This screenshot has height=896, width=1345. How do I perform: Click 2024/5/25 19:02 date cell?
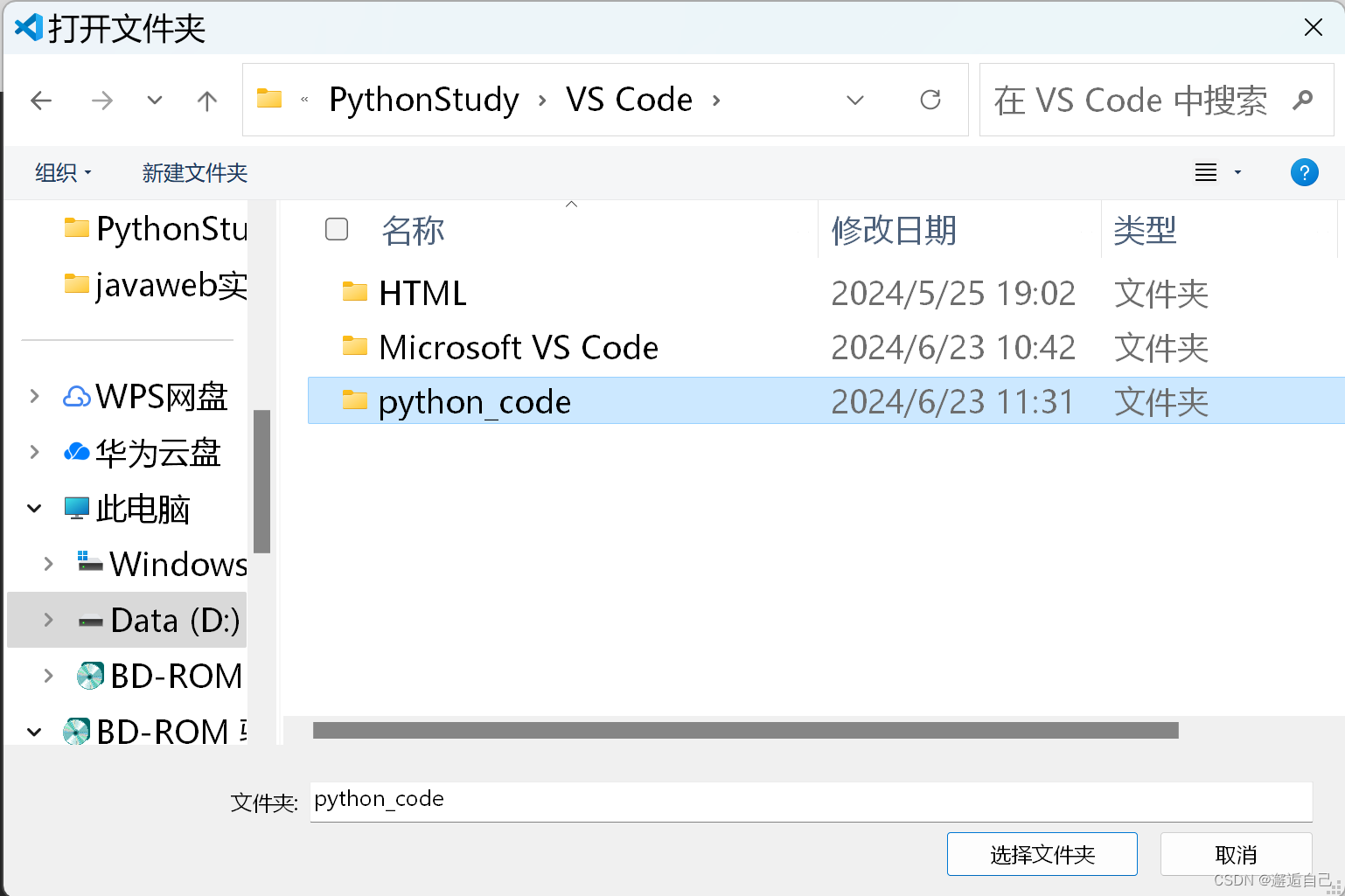point(953,294)
